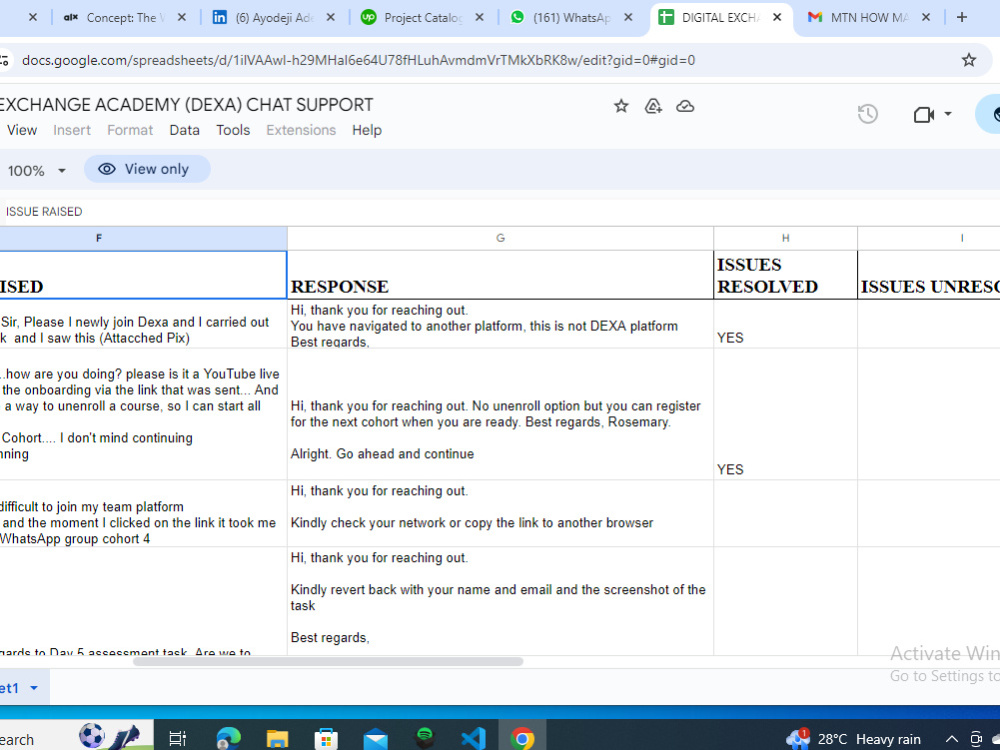This screenshot has height=750, width=1000.
Task: Open the Tools menu
Action: (233, 130)
